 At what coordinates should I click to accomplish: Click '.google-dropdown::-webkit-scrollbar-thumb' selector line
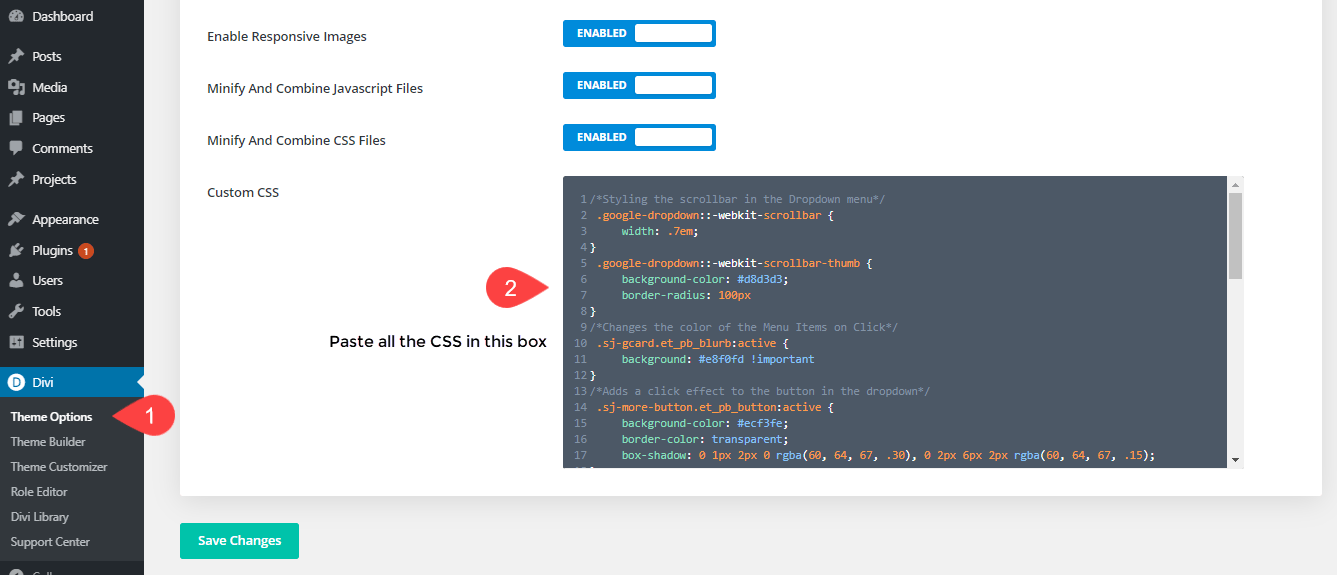733,263
